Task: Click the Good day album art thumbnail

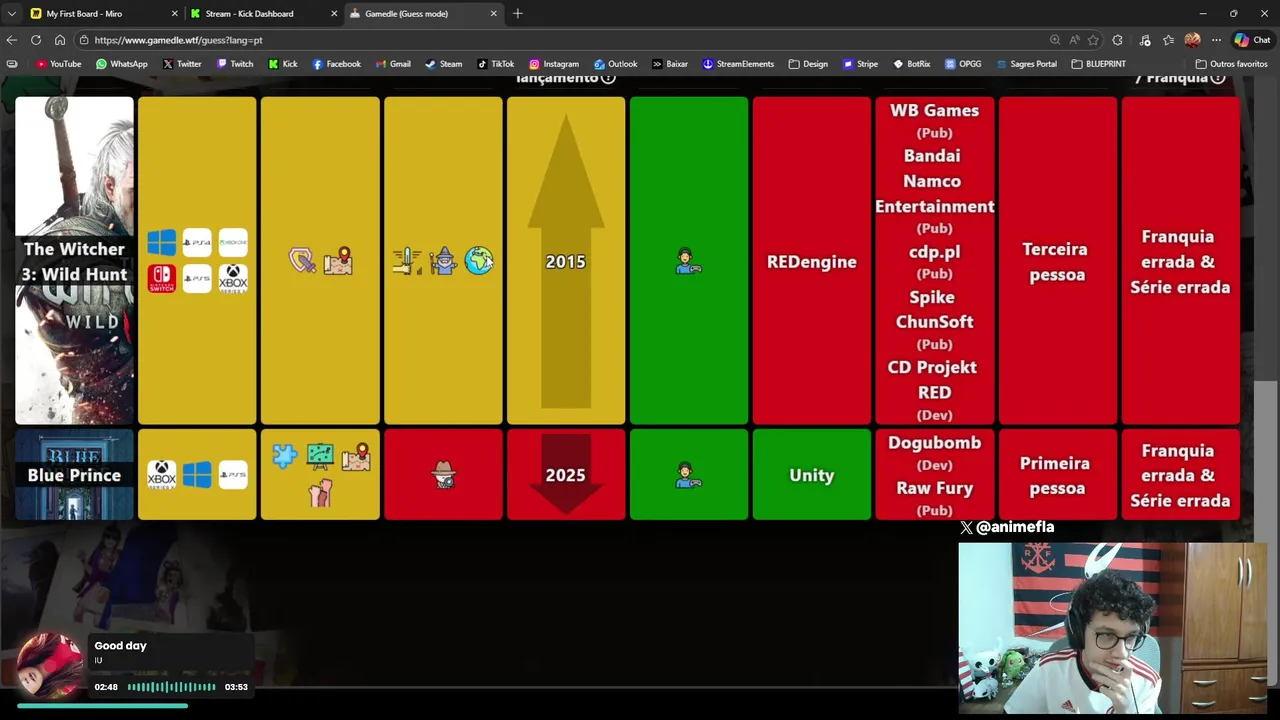Action: [x=49, y=665]
